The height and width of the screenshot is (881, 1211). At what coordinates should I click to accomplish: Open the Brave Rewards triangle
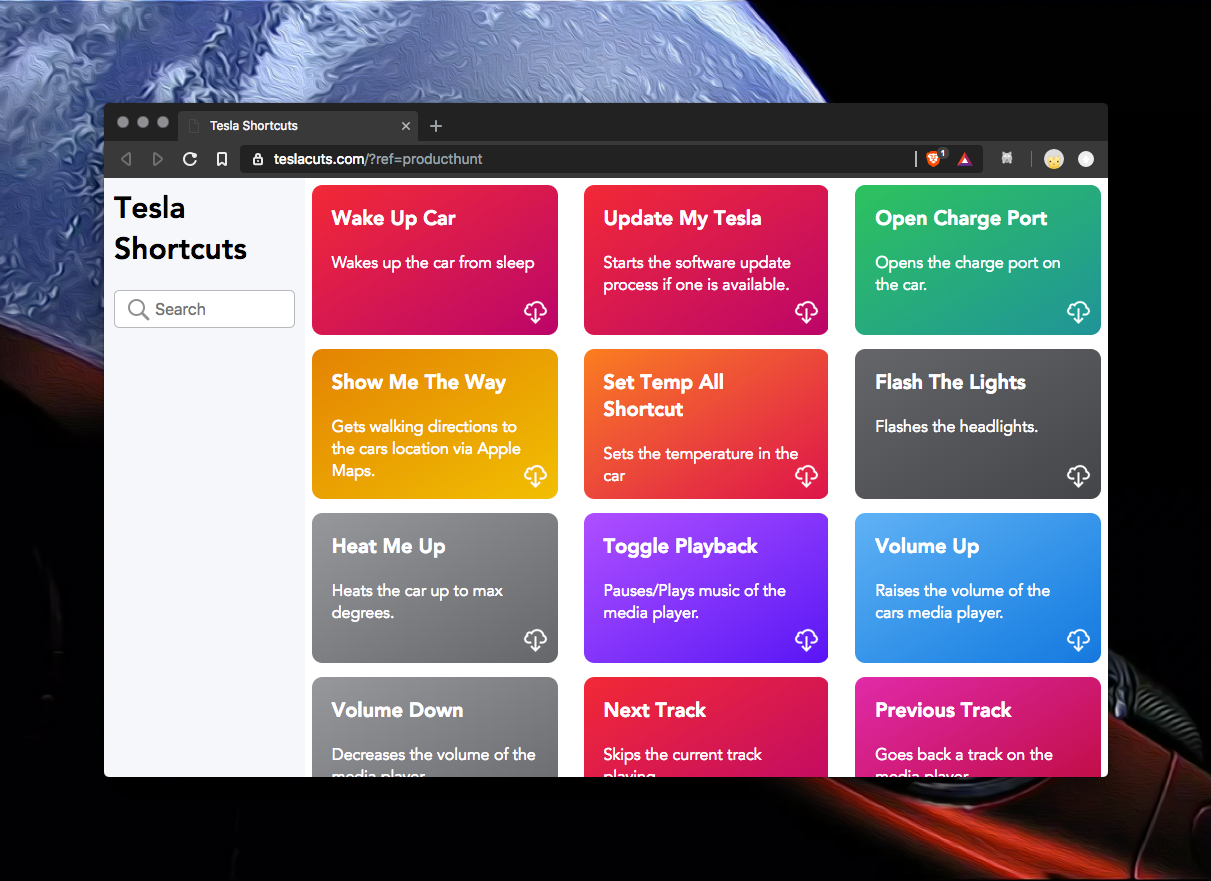(x=963, y=158)
